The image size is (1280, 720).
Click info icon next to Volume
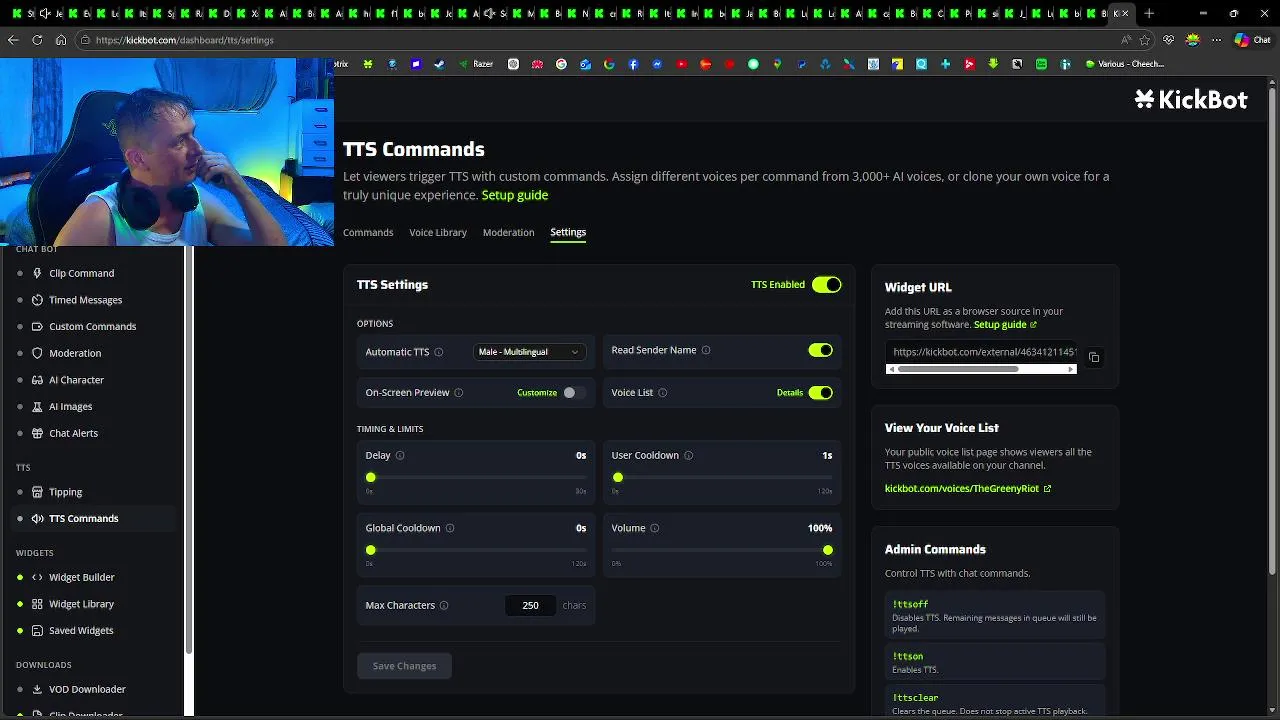click(x=654, y=528)
